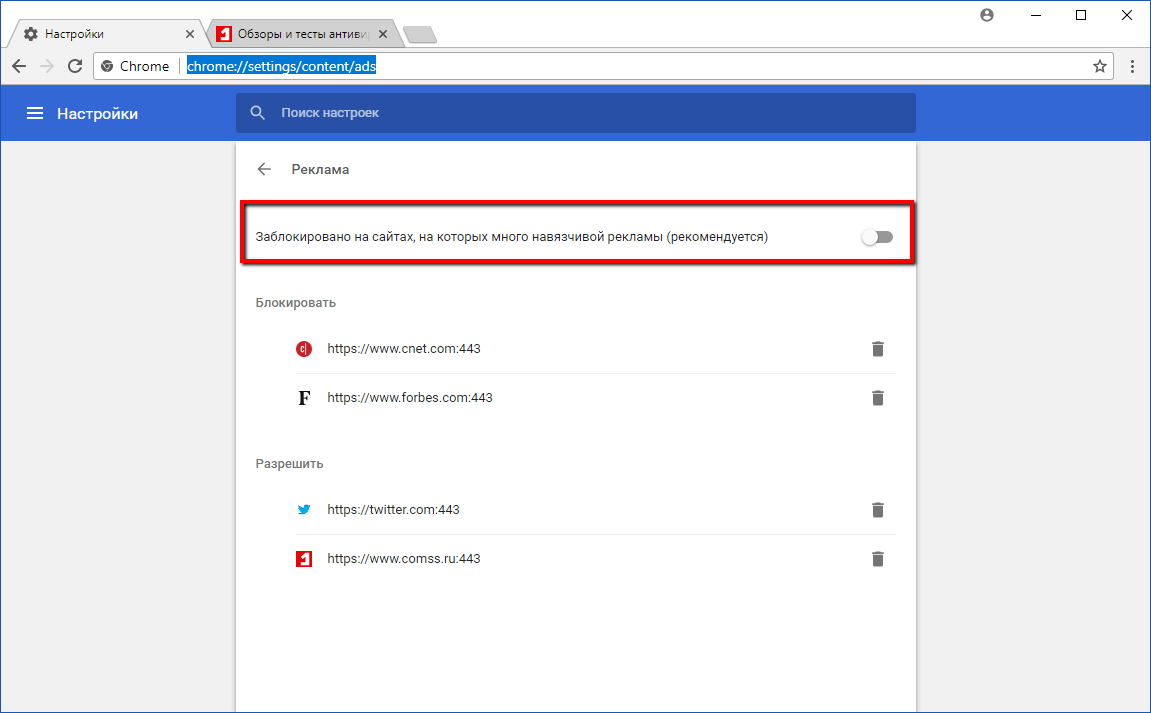Screen dimensions: 1151x713
Task: Toggle the intrusive ads blocking switch
Action: point(877,237)
